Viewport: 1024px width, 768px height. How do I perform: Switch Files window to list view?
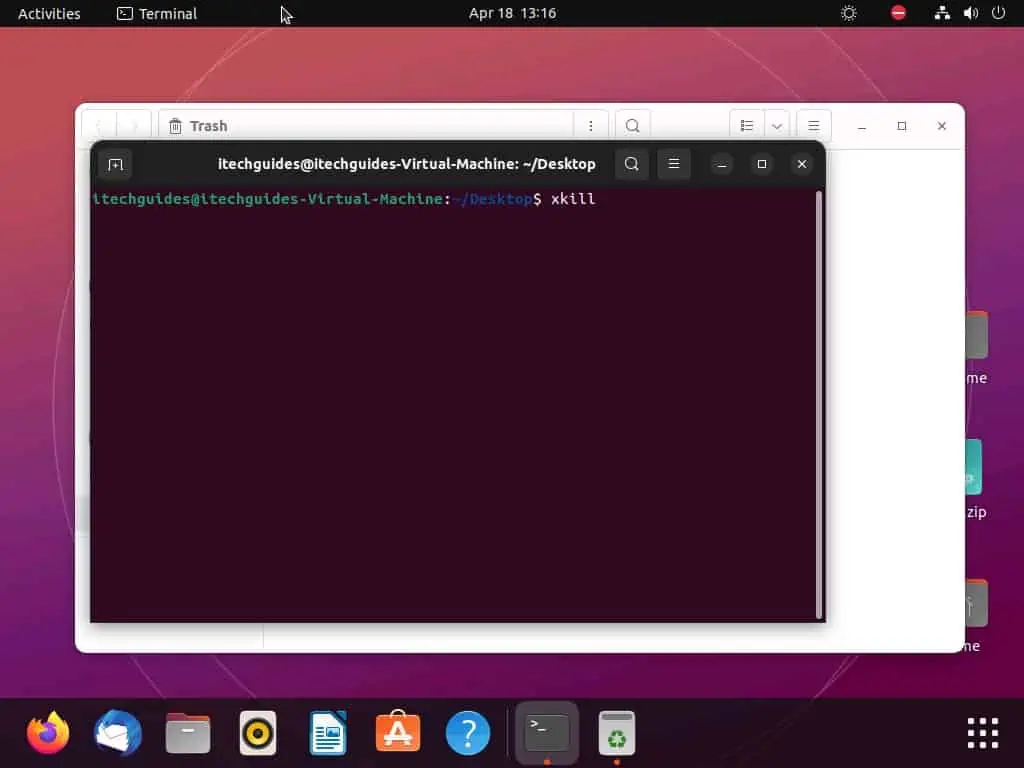[746, 126]
